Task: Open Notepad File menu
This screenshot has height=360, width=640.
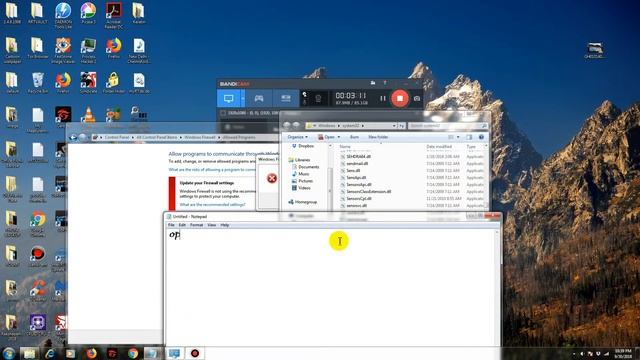Action: (171, 225)
